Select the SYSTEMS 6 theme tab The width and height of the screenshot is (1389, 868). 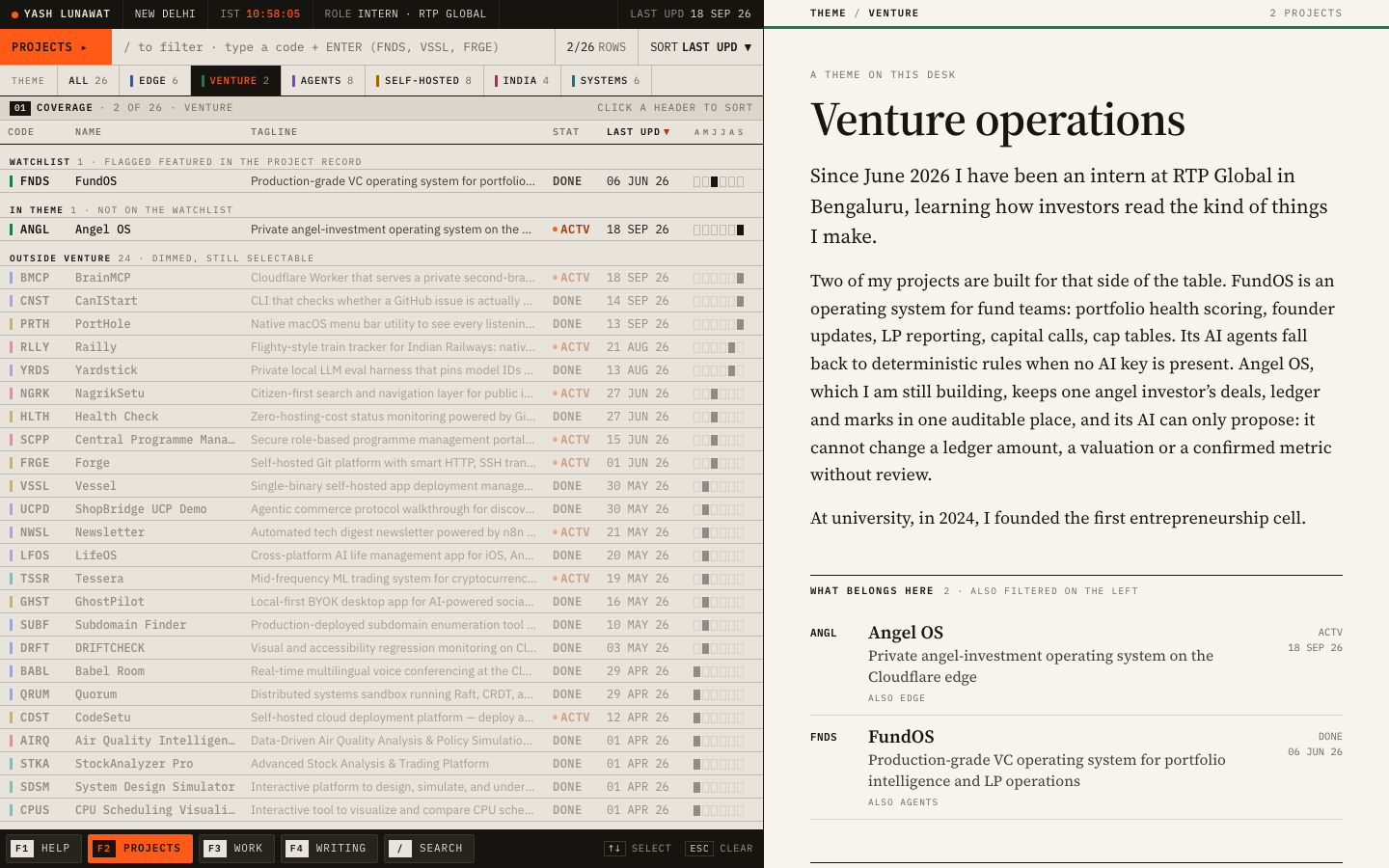(606, 81)
